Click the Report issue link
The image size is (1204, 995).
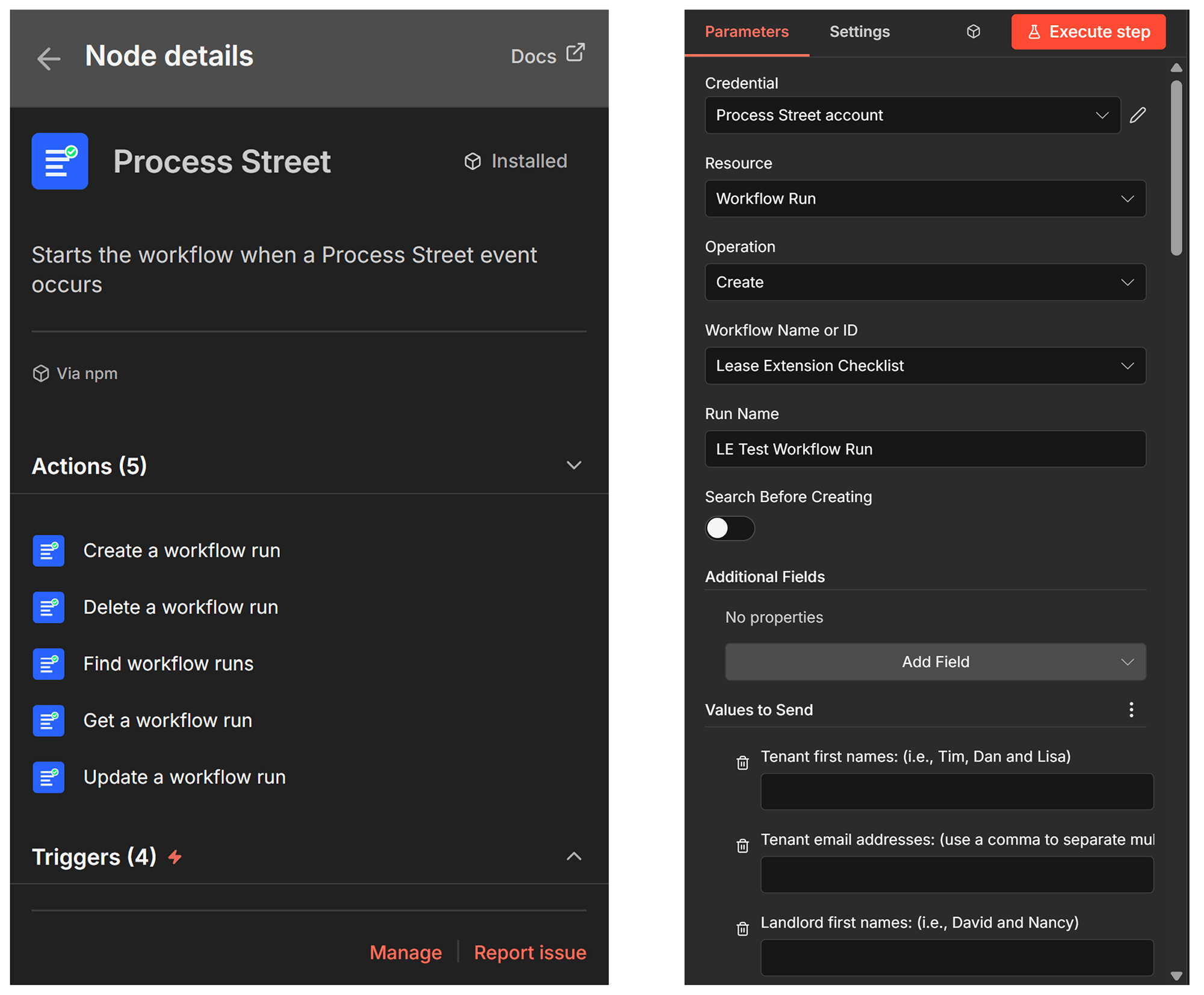tap(530, 952)
